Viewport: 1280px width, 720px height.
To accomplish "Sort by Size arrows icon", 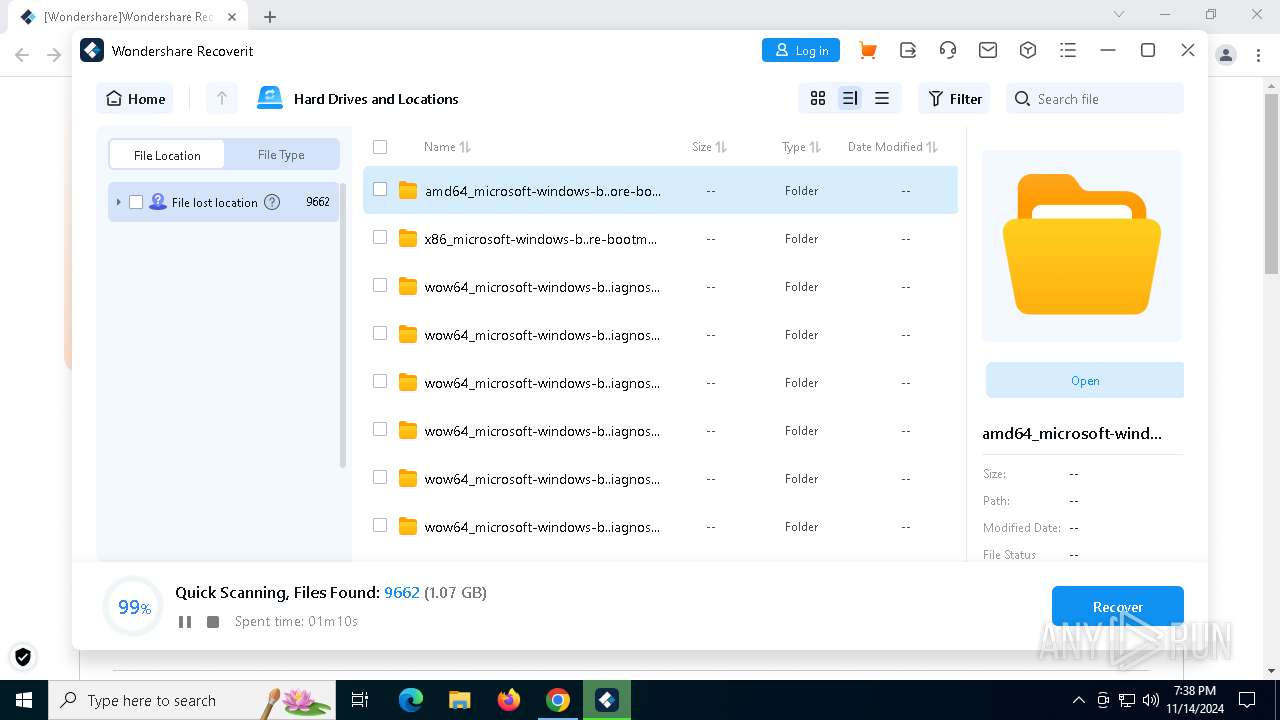I will coord(721,147).
